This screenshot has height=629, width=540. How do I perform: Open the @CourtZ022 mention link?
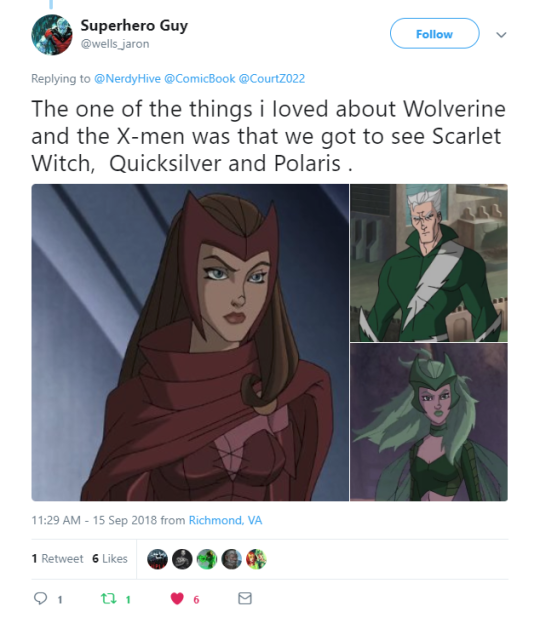coord(272,78)
